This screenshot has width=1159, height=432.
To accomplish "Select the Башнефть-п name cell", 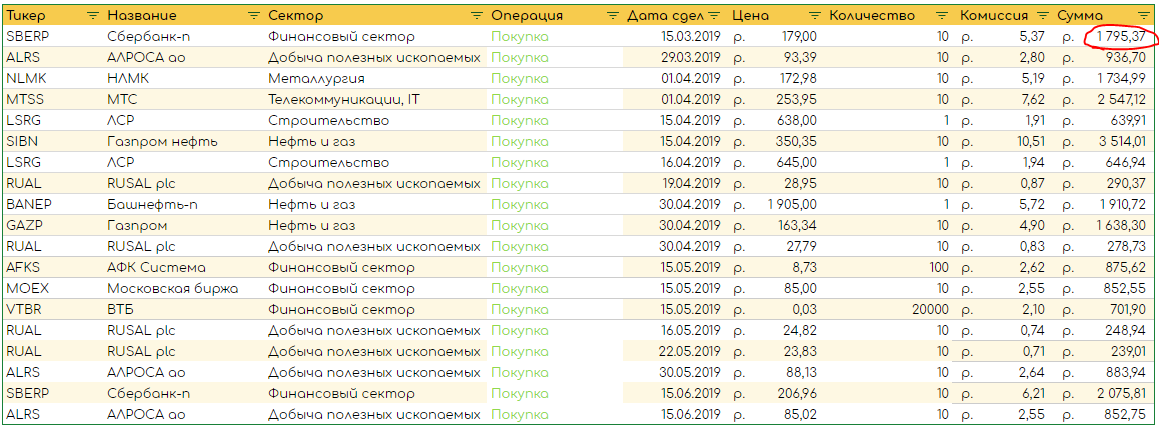I will [183, 204].
